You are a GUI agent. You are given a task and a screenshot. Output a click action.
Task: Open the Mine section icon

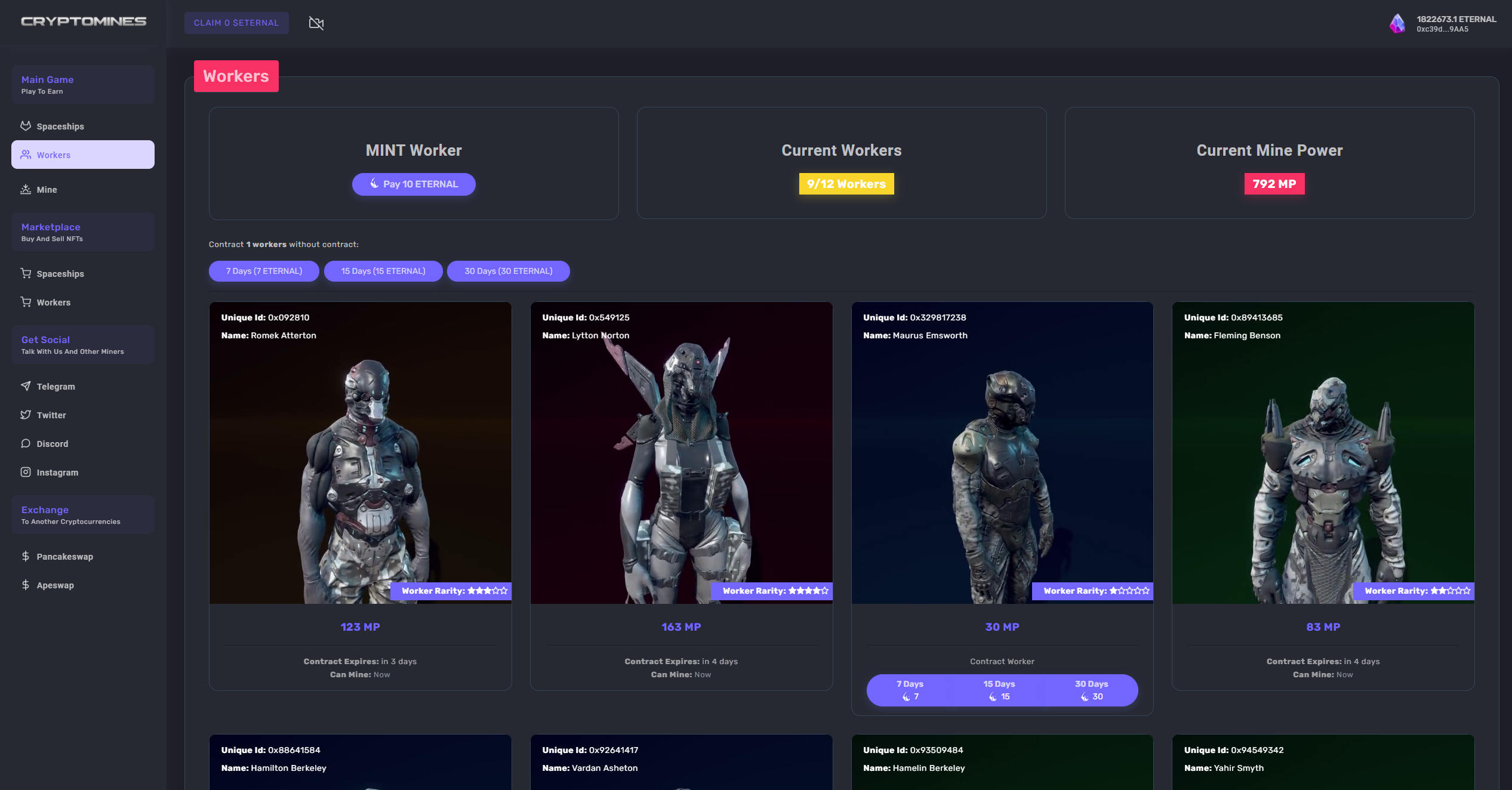pyautogui.click(x=26, y=189)
